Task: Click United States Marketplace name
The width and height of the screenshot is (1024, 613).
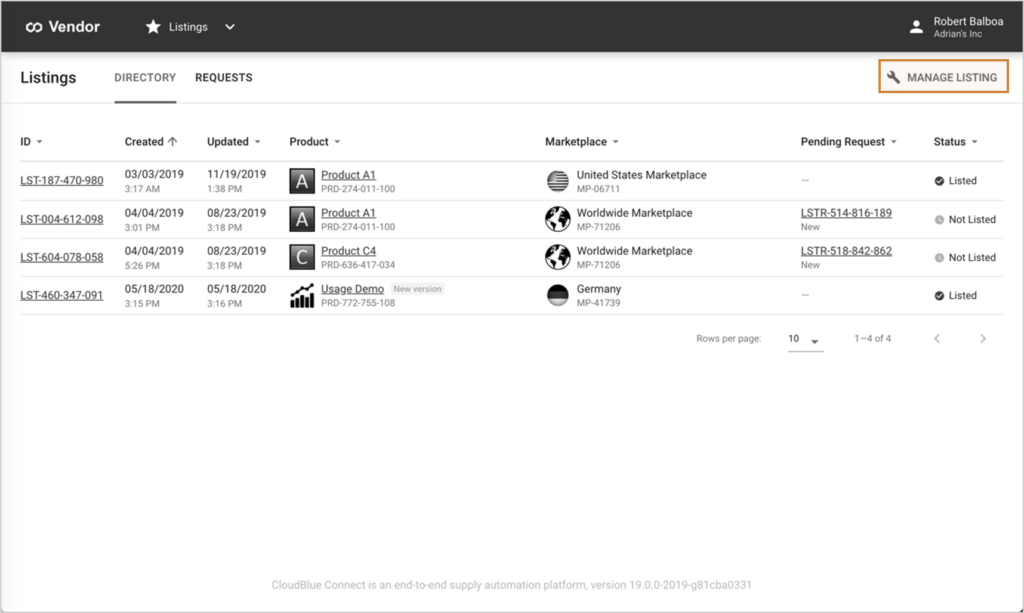Action: pos(641,175)
